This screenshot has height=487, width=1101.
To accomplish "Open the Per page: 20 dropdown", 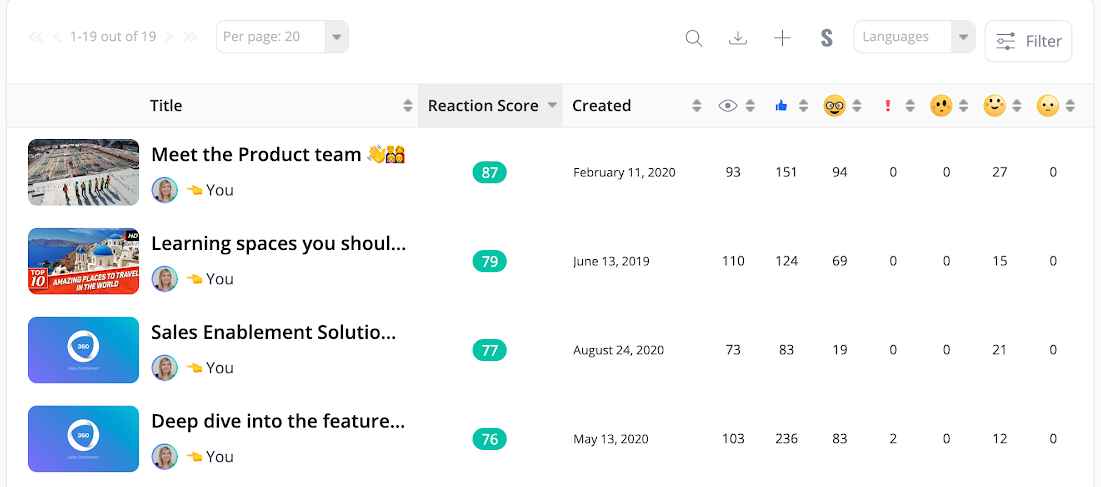I will click(282, 36).
